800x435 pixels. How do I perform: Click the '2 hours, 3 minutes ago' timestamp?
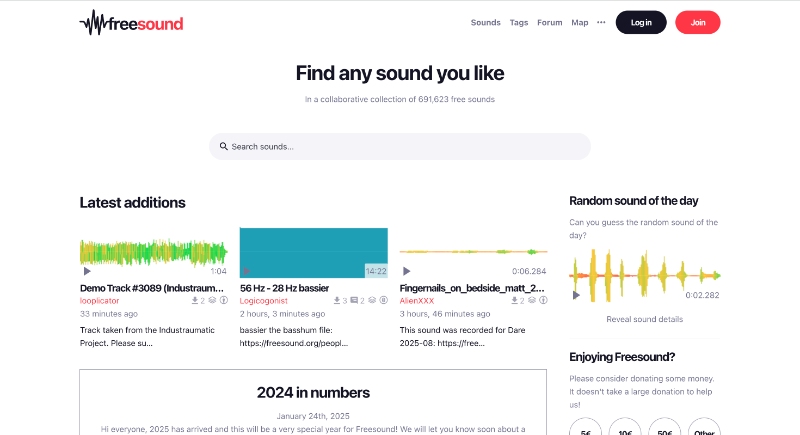click(x=282, y=314)
